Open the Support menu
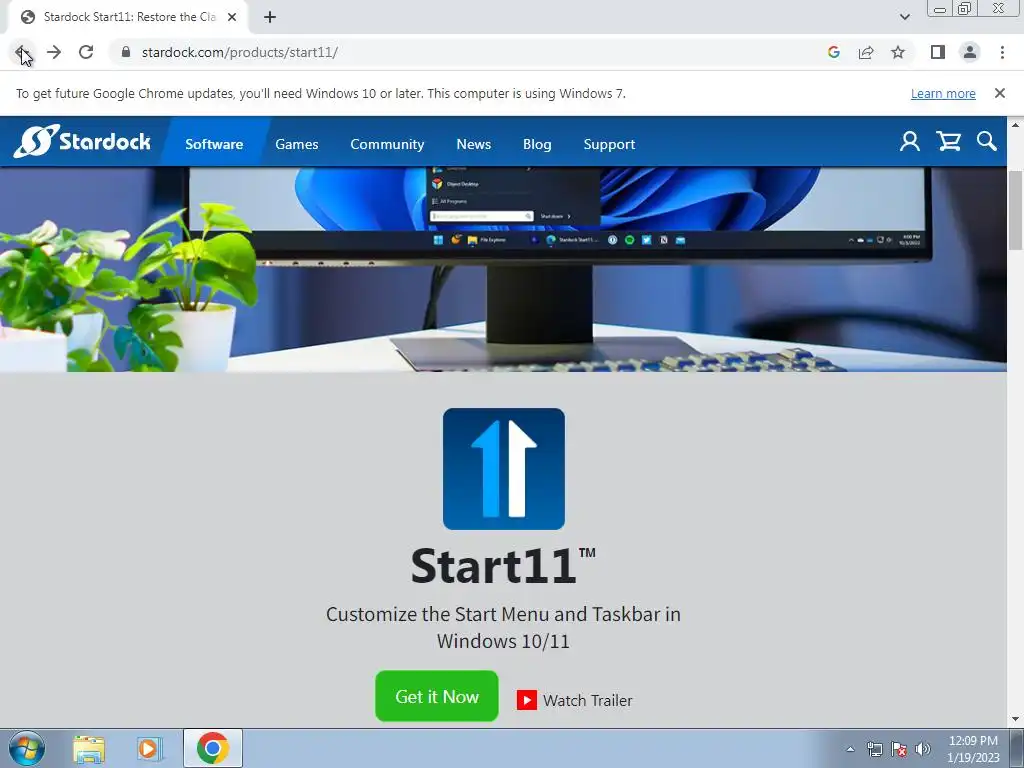The height and width of the screenshot is (768, 1024). point(609,144)
